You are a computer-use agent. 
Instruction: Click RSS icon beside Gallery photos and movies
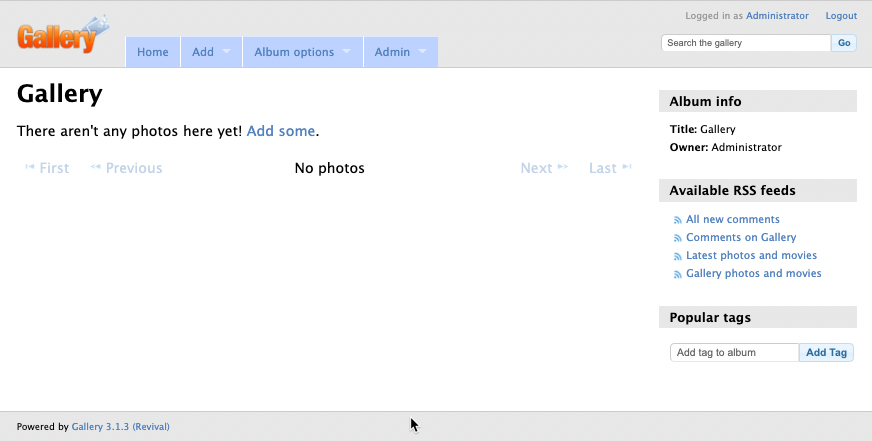click(x=677, y=274)
